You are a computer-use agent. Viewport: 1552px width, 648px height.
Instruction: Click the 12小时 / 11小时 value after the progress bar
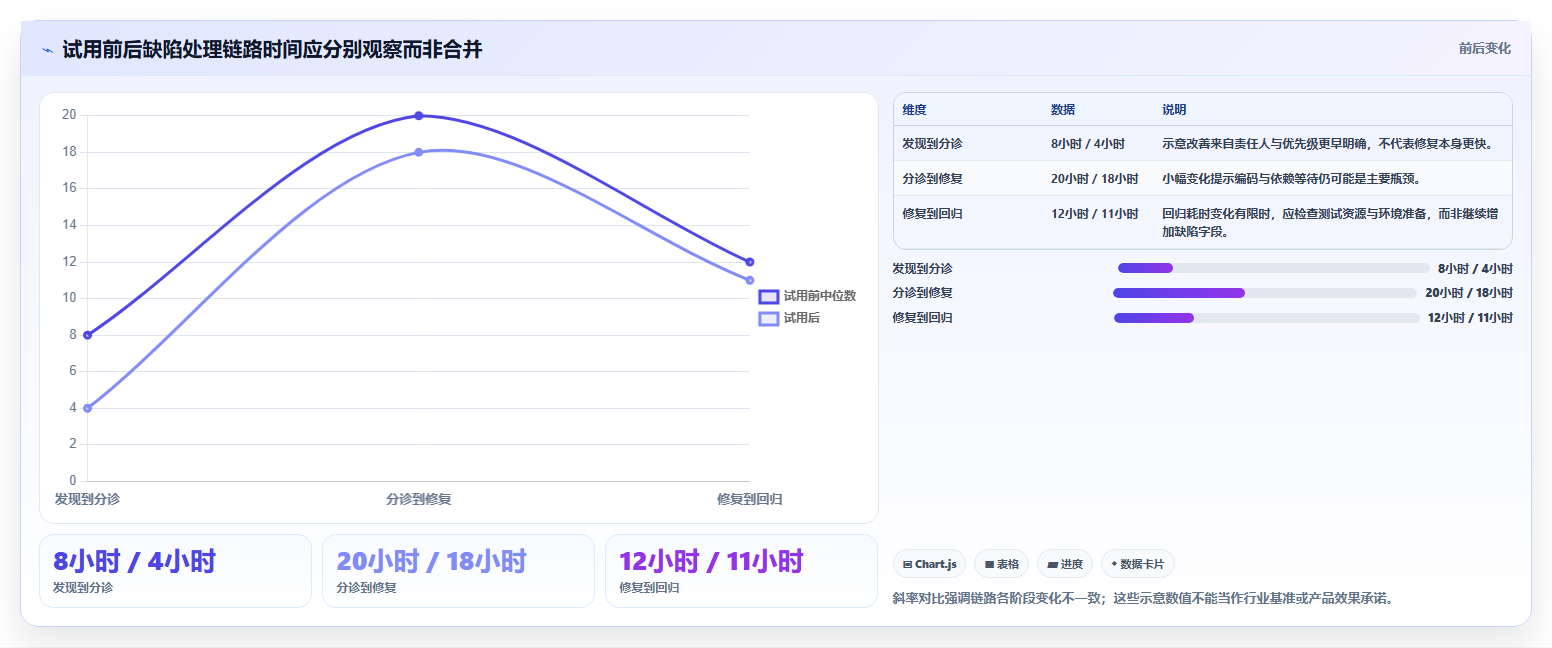(x=1470, y=318)
